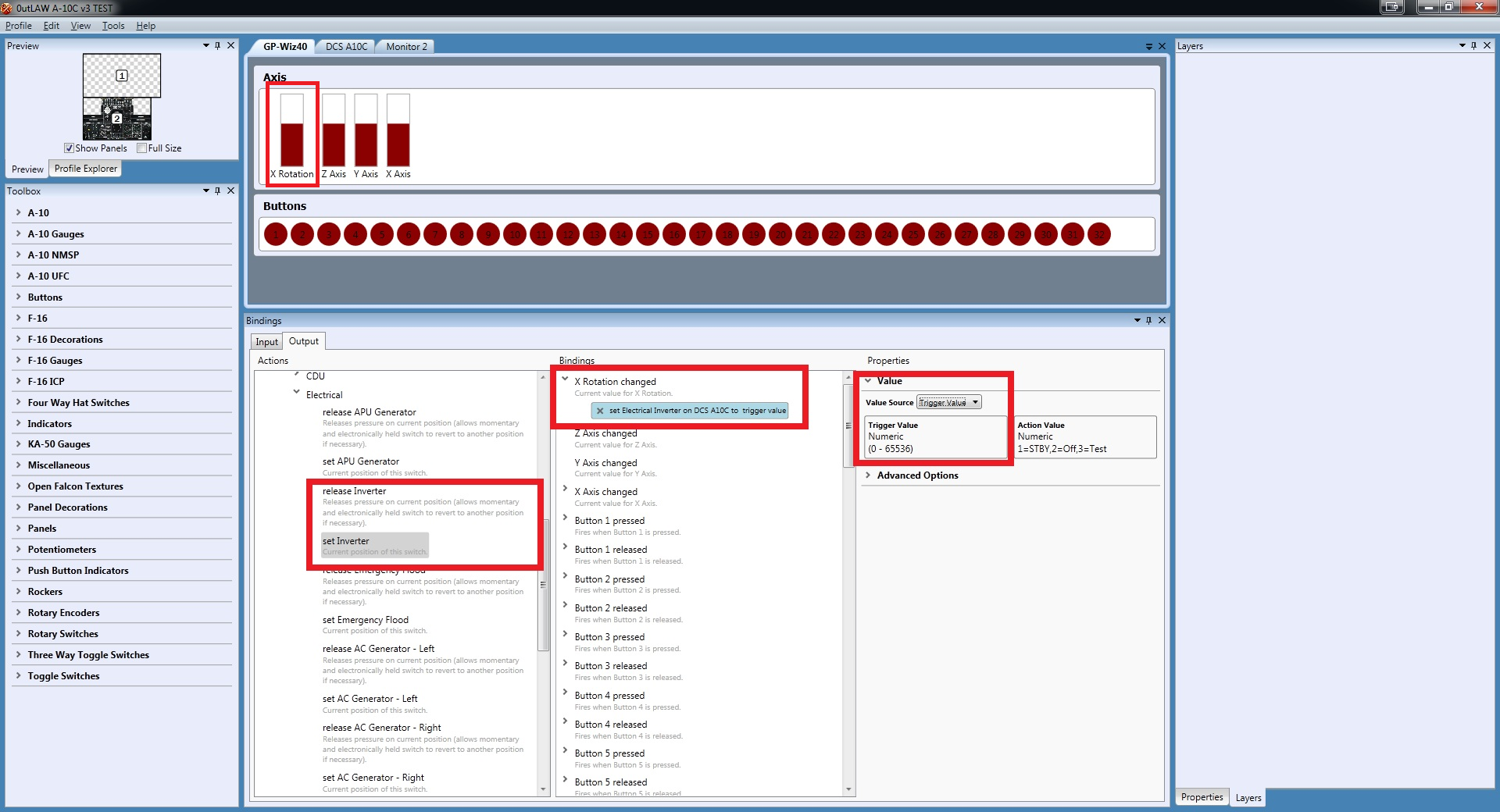Select monitor 2 in Preview thumbnail
This screenshot has height=812, width=1500.
pyautogui.click(x=116, y=119)
